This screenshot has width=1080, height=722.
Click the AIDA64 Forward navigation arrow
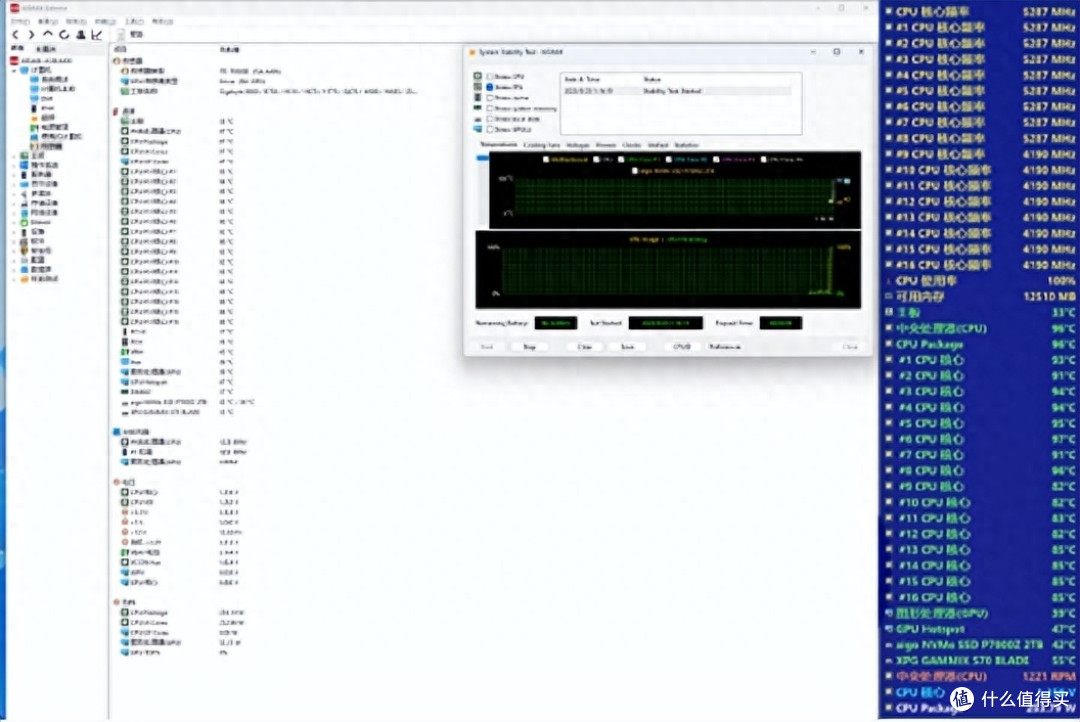[31, 34]
